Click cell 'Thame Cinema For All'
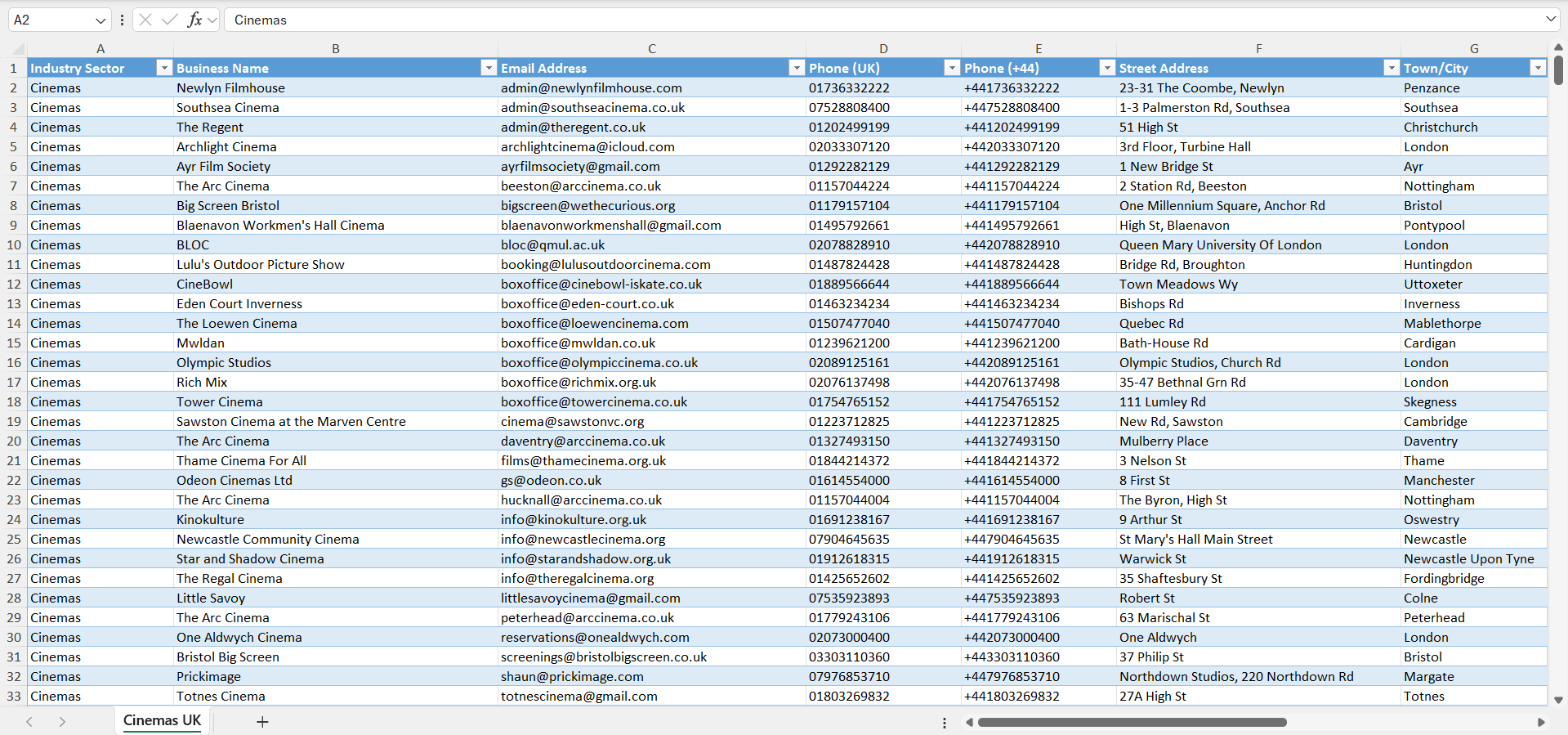 pos(336,460)
